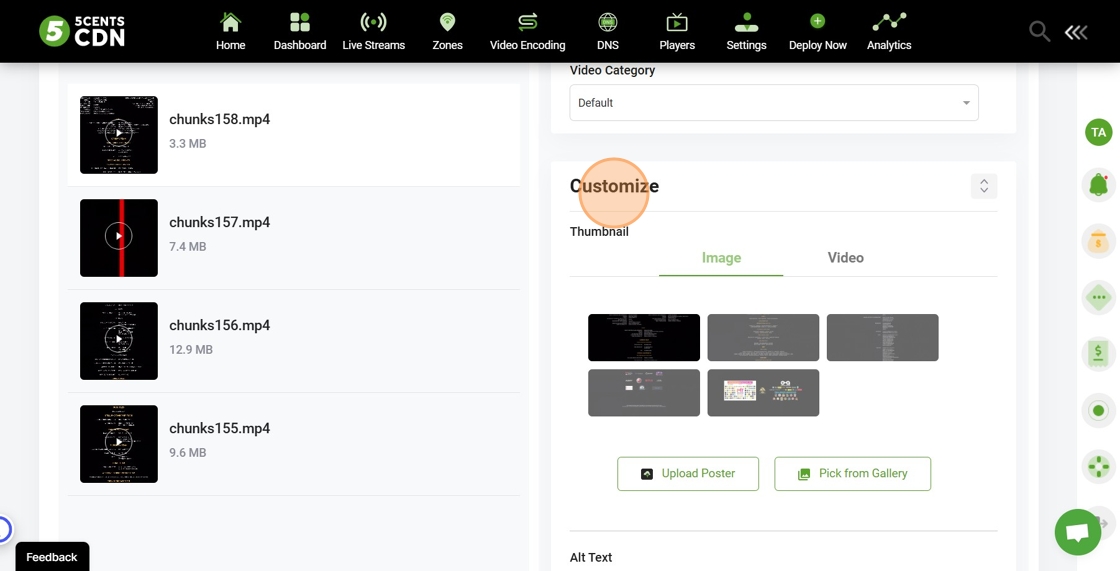The image size is (1120, 571).
Task: Open the notifications bell icon
Action: pos(1099,185)
